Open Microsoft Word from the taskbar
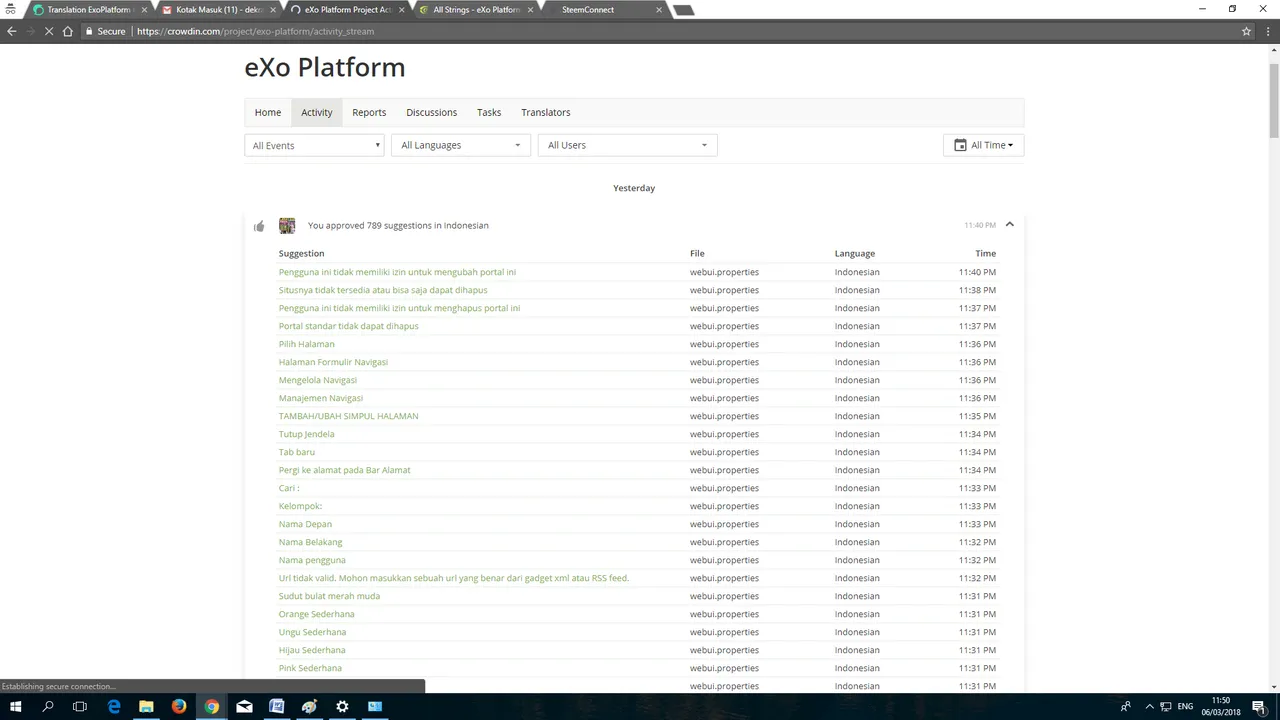The height and width of the screenshot is (720, 1280). [277, 706]
